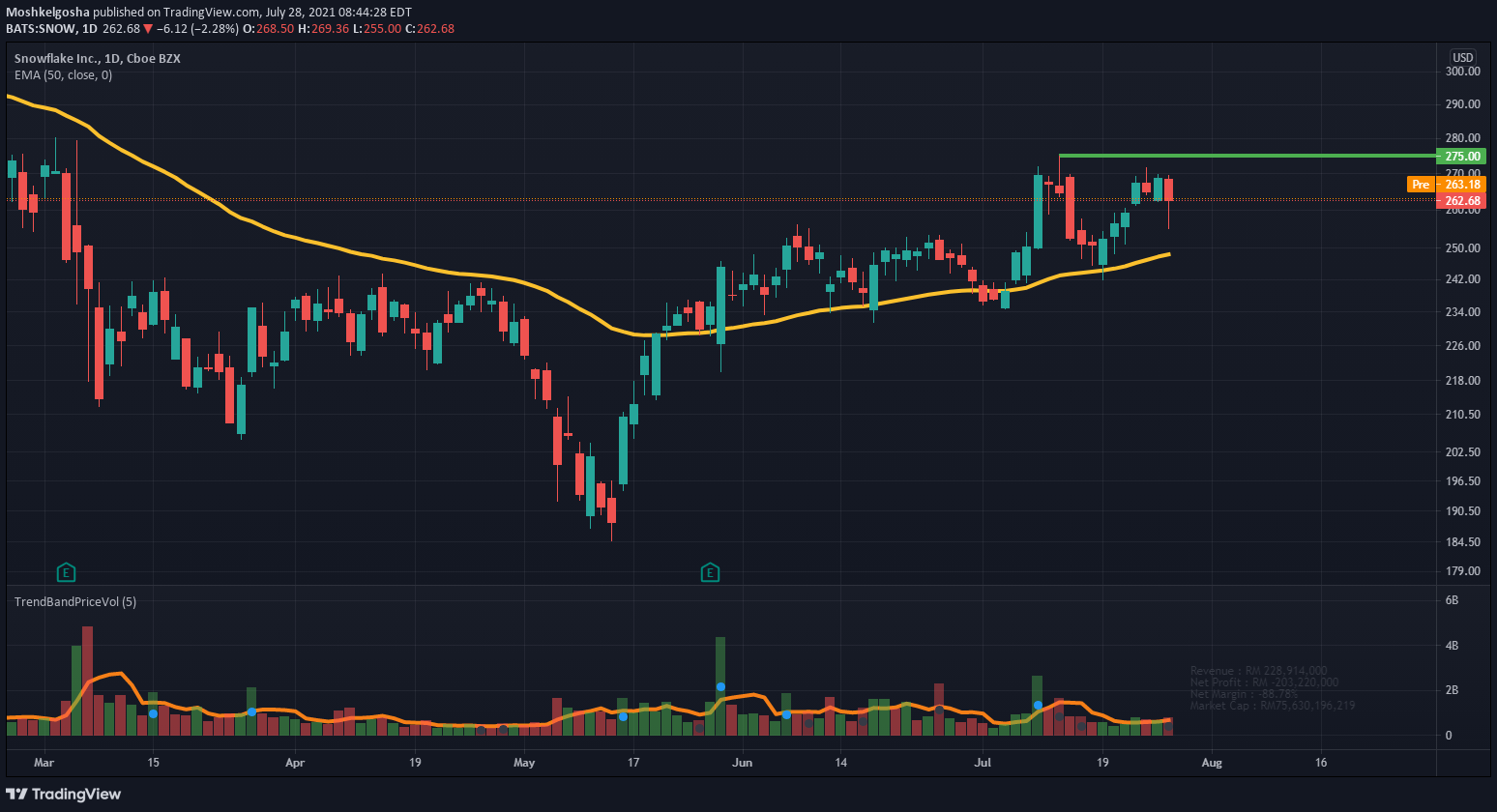Click the Revenue : RM 228,914,000 text
The image size is (1497, 812).
point(1258,671)
